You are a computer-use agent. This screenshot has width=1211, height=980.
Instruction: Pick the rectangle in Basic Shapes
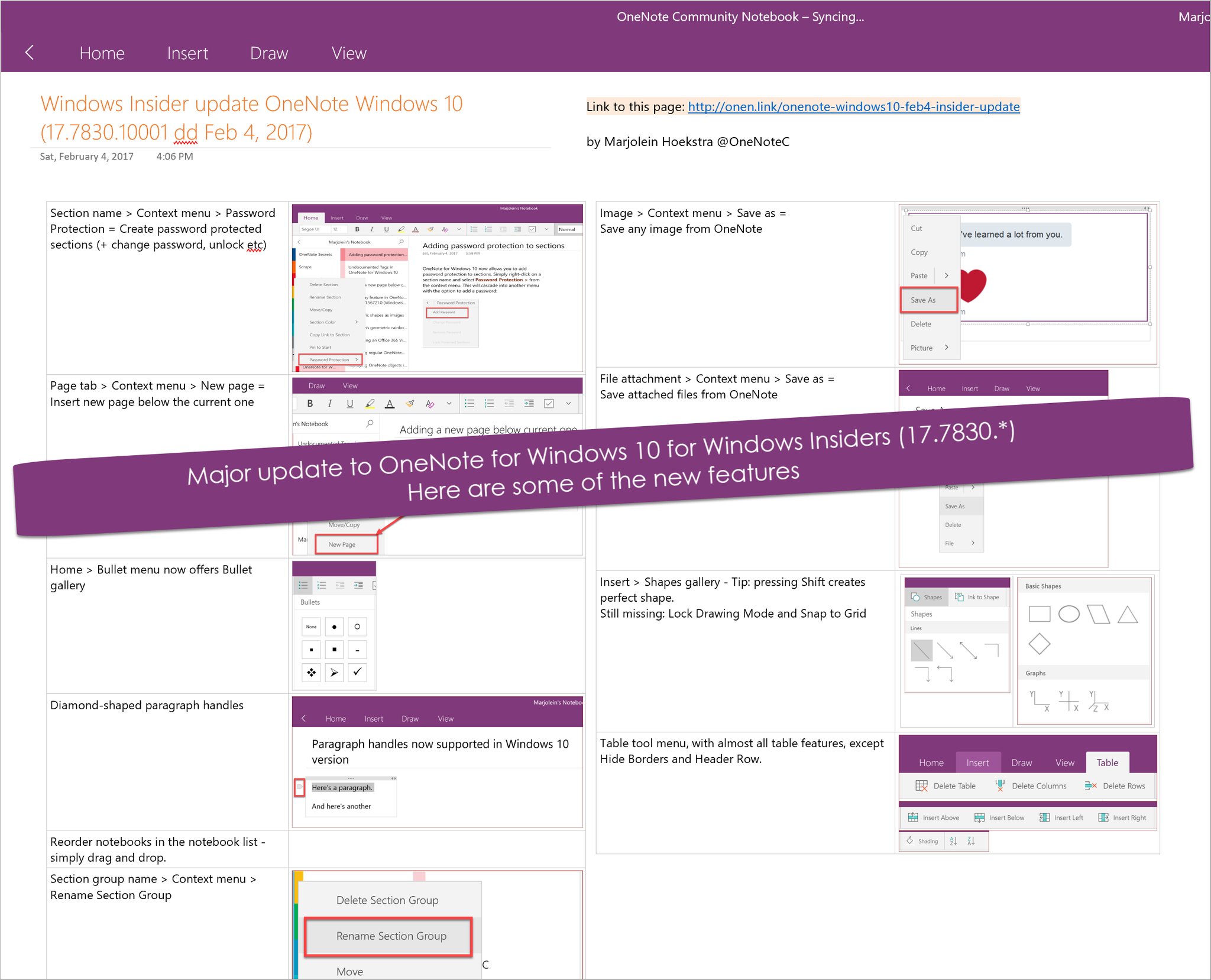1040,614
